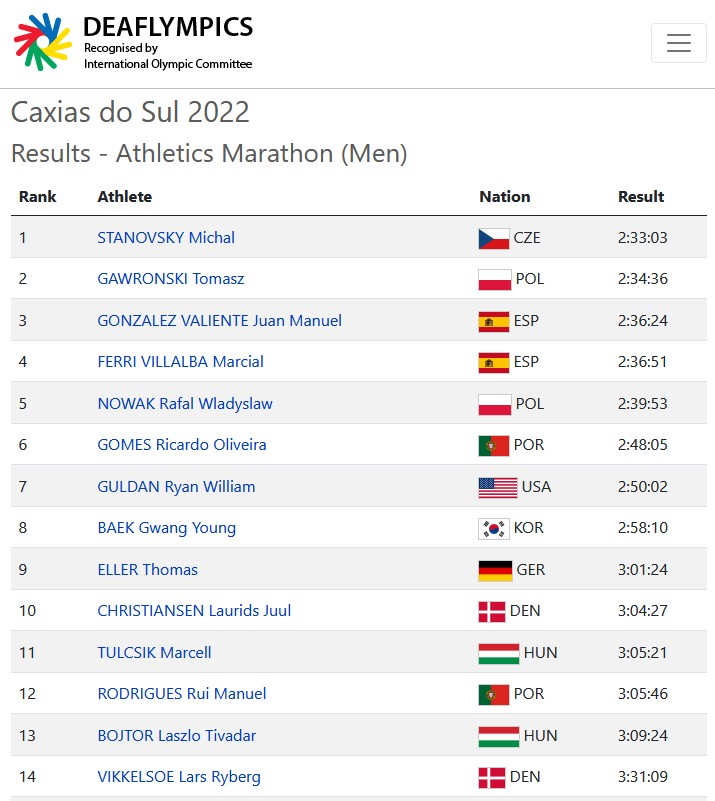Click Denmark flag in Christiansen row
The height and width of the screenshot is (801, 715).
pos(492,611)
